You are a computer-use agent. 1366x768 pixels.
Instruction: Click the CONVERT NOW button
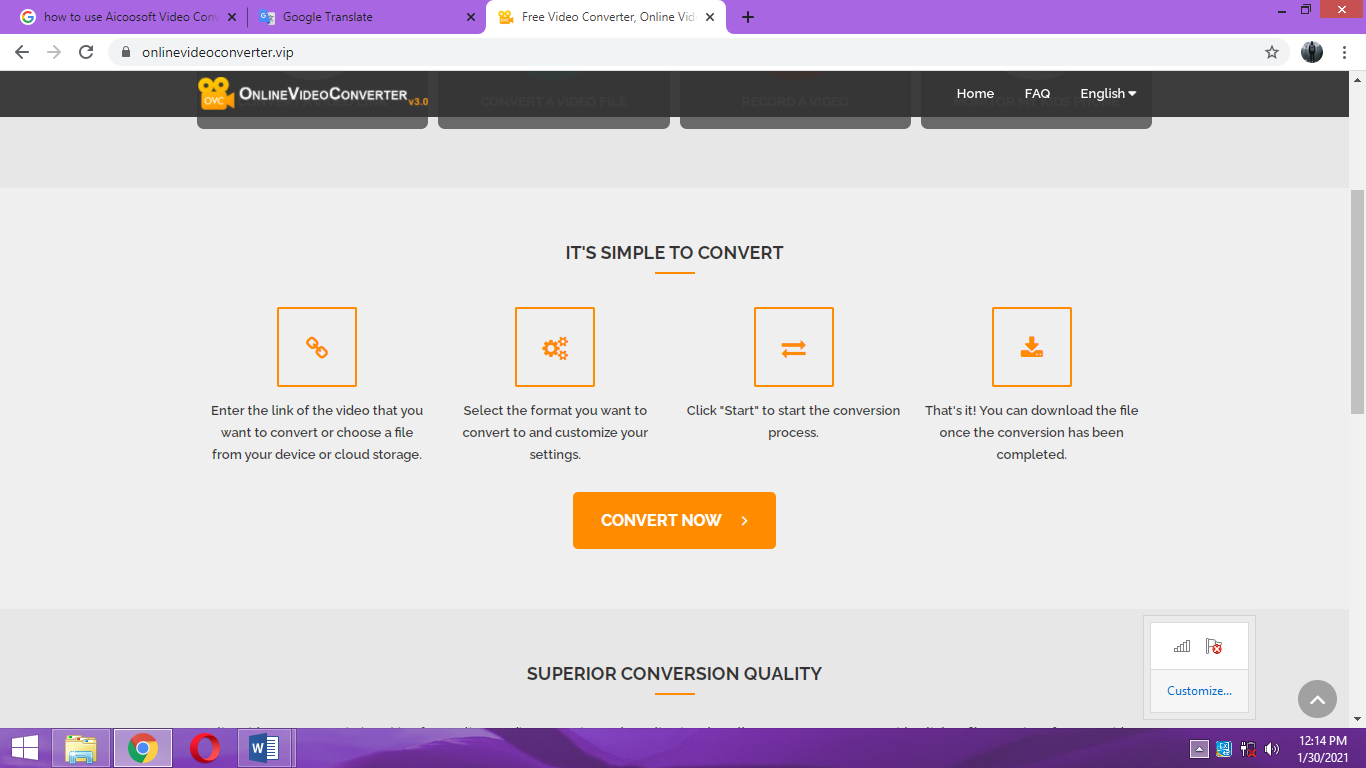click(x=674, y=520)
